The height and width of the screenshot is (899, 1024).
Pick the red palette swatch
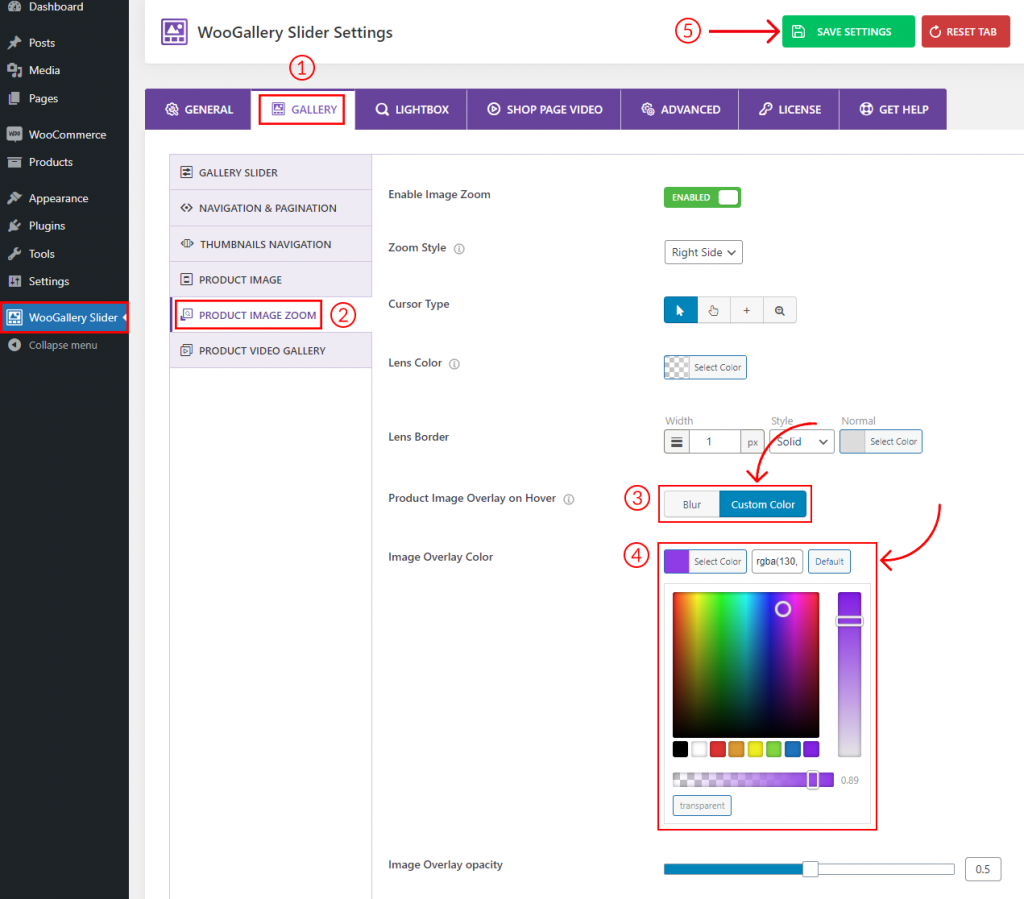pyautogui.click(x=718, y=749)
